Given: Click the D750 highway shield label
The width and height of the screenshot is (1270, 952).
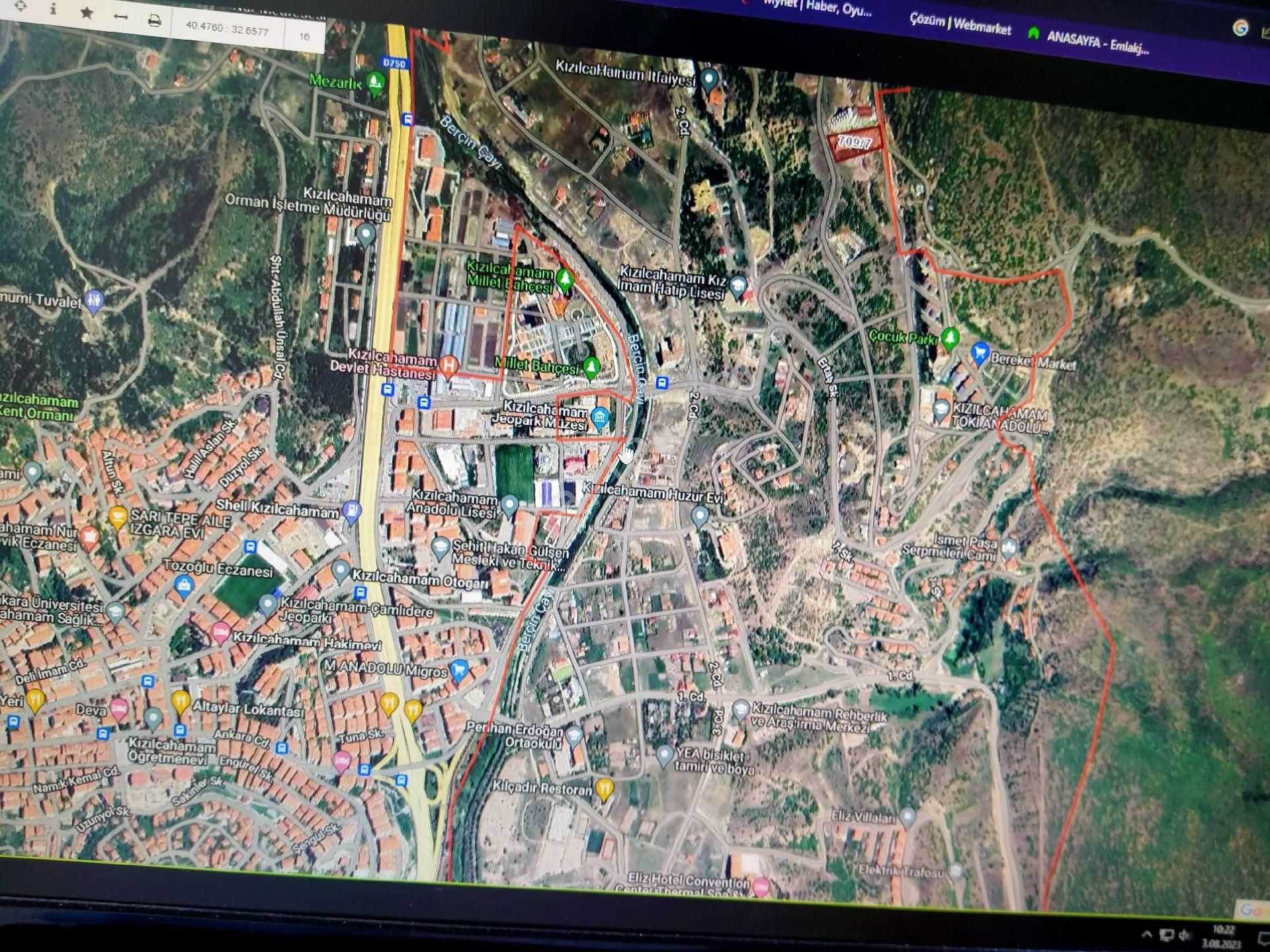Looking at the screenshot, I should pos(394,63).
